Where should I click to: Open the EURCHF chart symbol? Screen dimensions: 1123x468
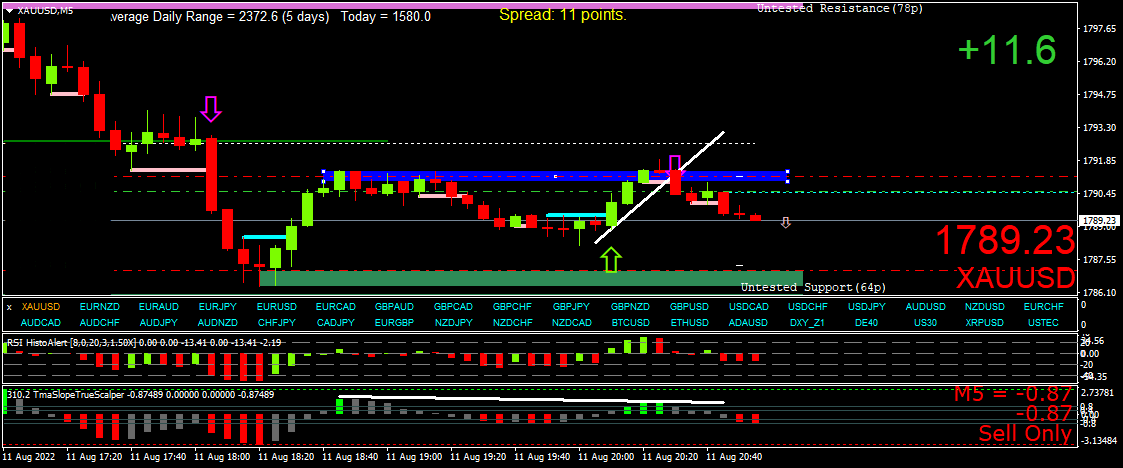coord(1044,307)
